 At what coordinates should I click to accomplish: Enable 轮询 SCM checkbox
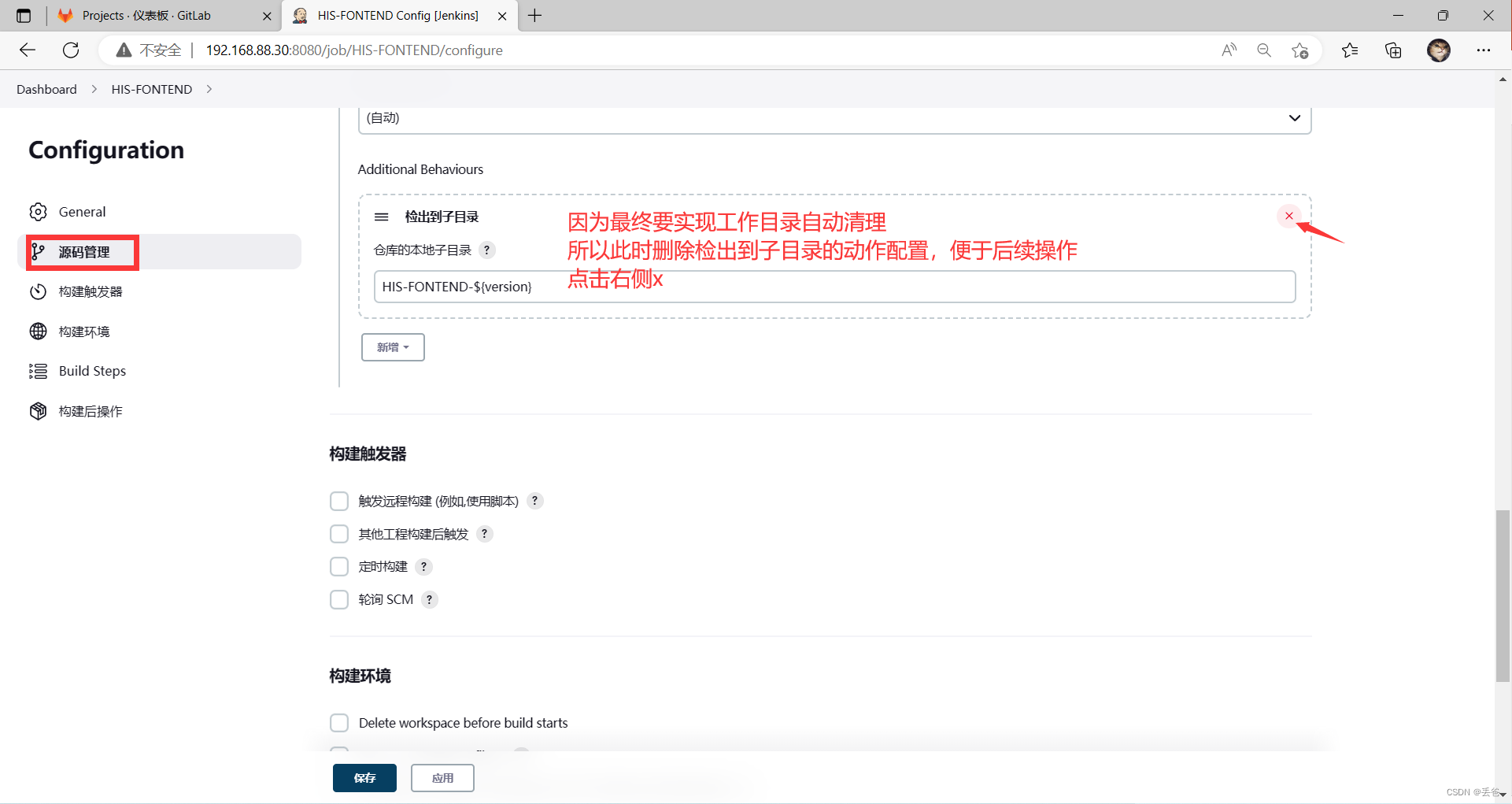[339, 600]
